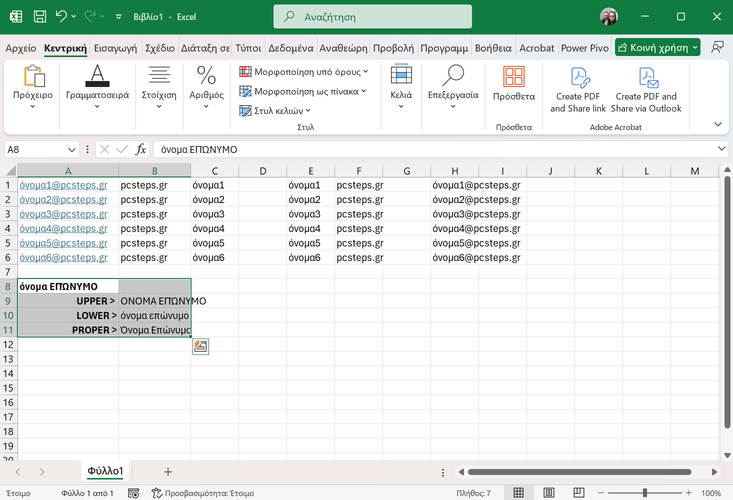Undo the last action
The height and width of the screenshot is (500, 733).
[62, 17]
